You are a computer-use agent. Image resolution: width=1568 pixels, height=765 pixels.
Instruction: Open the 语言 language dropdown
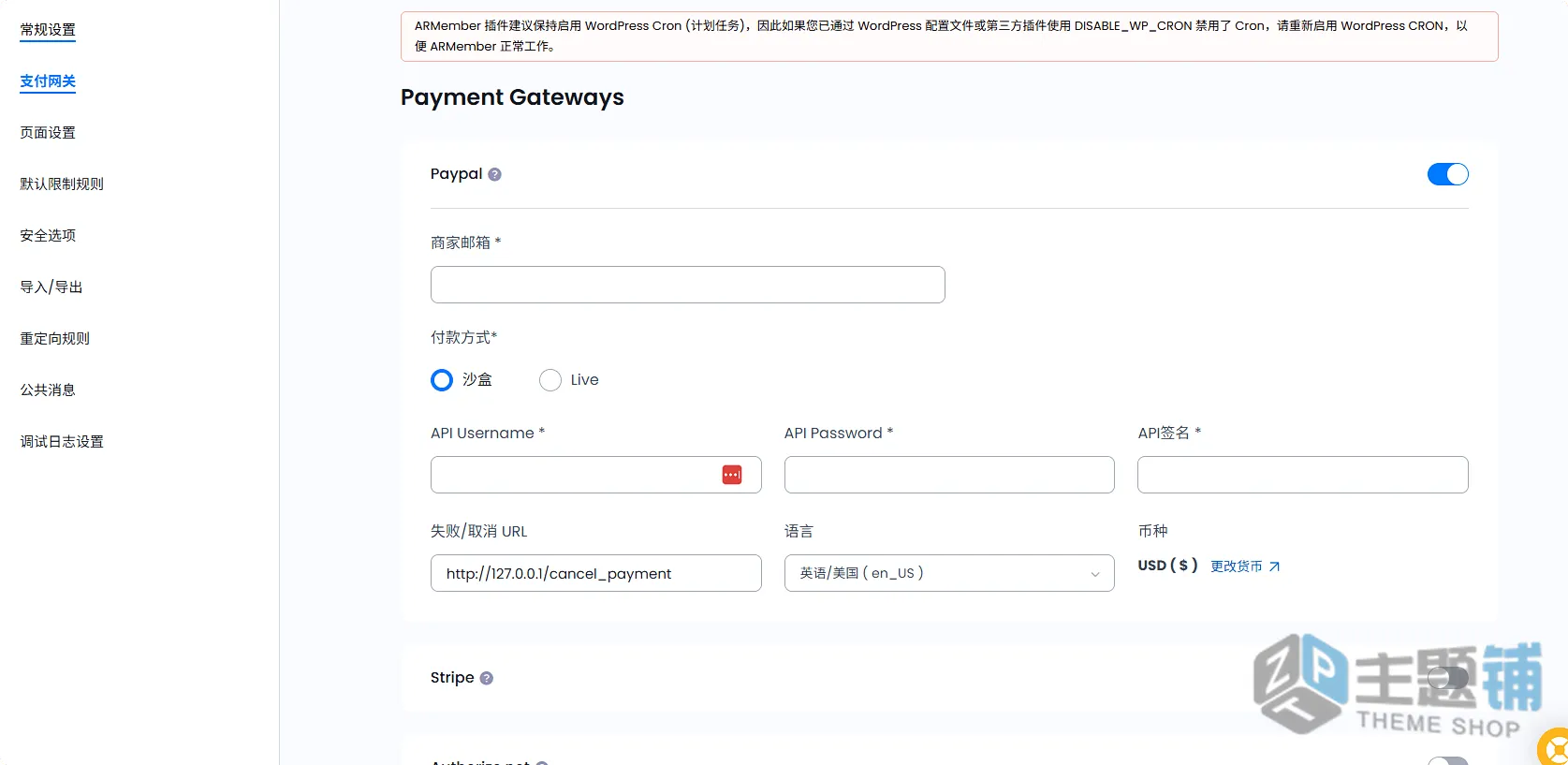coord(949,573)
